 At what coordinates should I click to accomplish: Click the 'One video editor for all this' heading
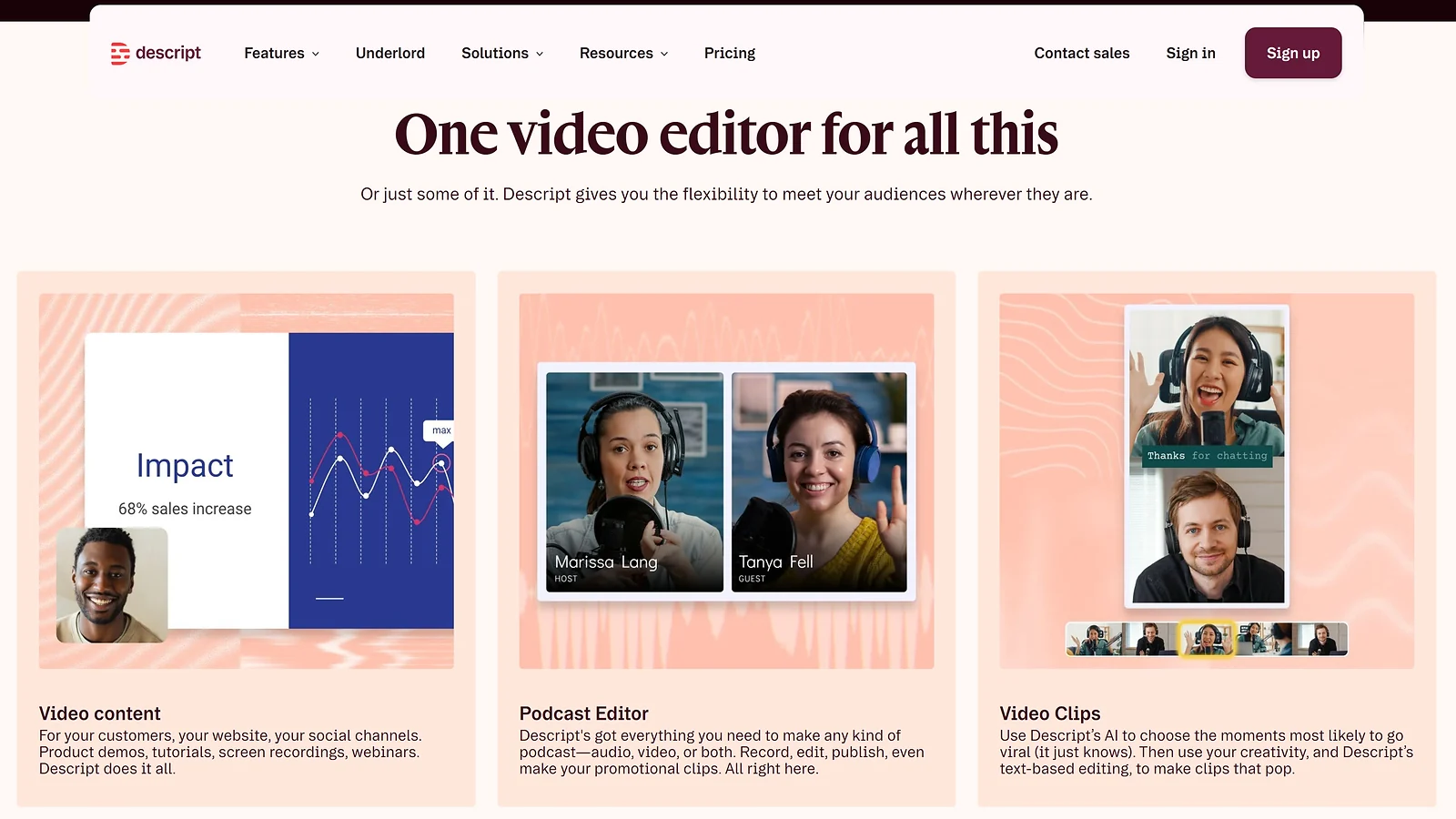(726, 135)
